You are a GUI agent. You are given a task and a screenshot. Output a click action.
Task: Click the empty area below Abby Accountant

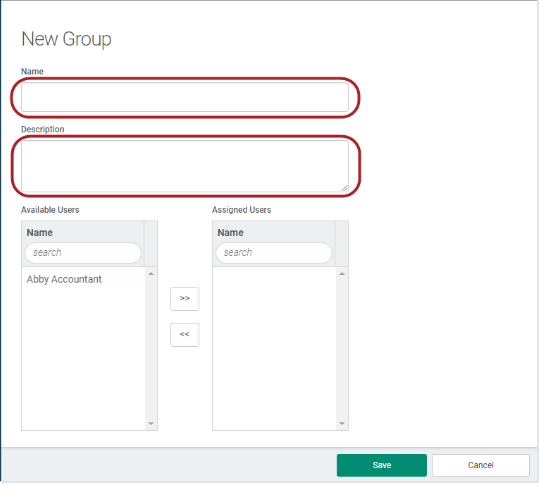[x=83, y=358]
